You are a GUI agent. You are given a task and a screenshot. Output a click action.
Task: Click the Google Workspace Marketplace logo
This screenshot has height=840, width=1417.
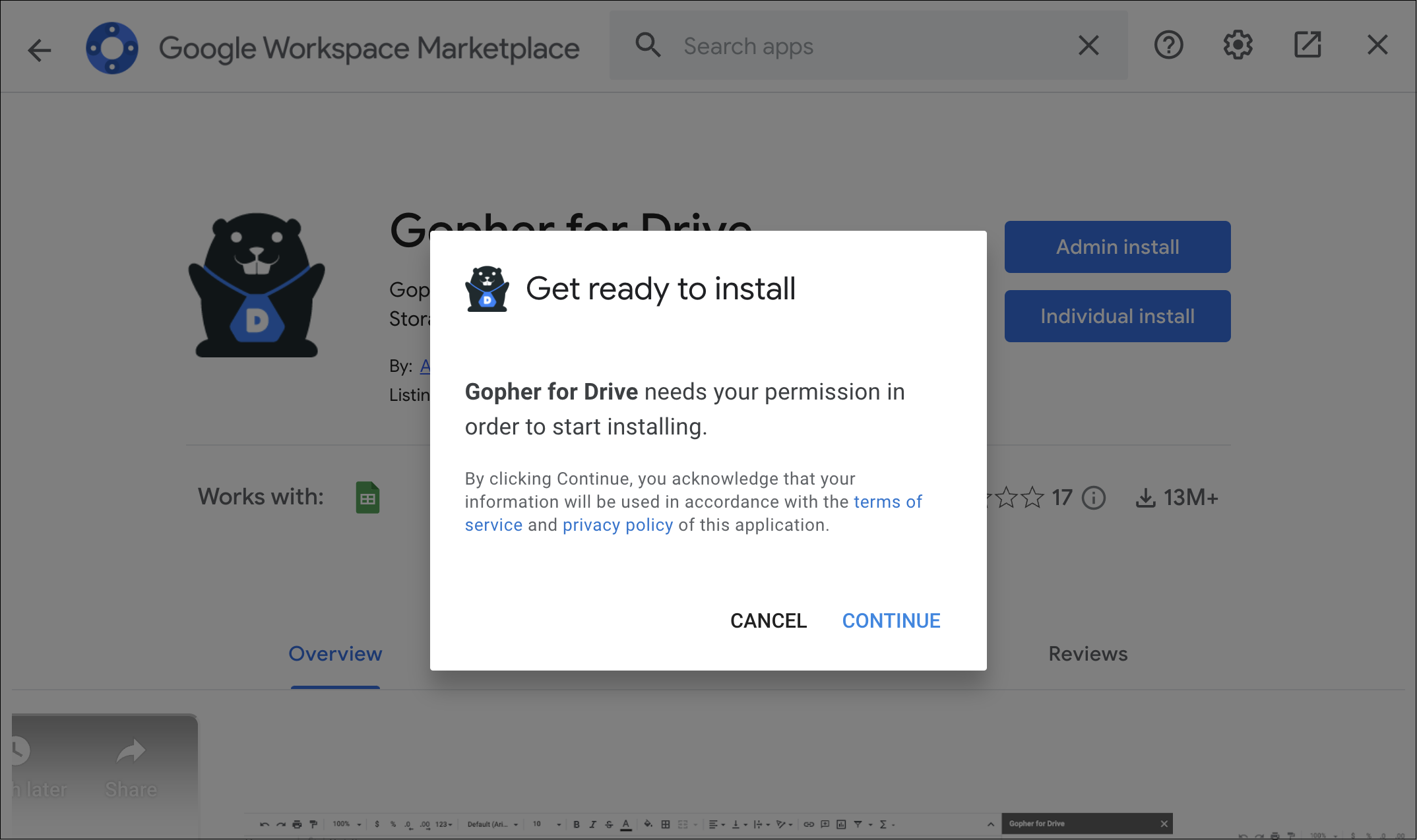(111, 48)
